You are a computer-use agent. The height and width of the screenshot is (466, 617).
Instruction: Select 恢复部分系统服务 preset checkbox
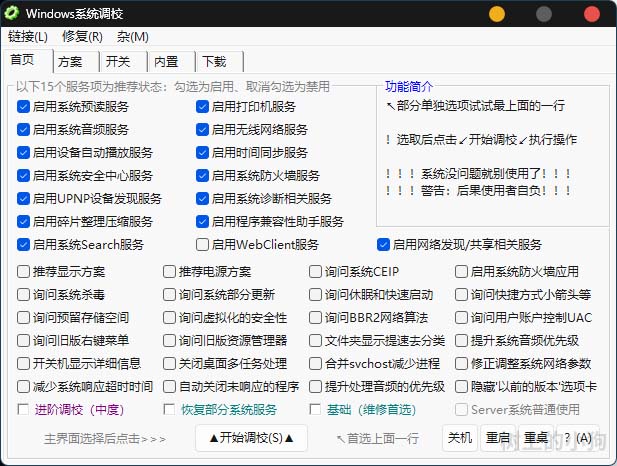(169, 409)
